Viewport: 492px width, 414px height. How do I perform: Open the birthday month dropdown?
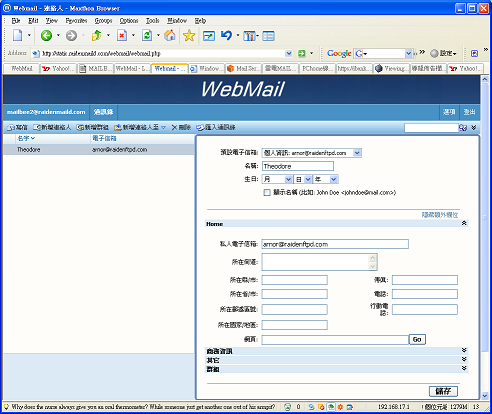277,179
